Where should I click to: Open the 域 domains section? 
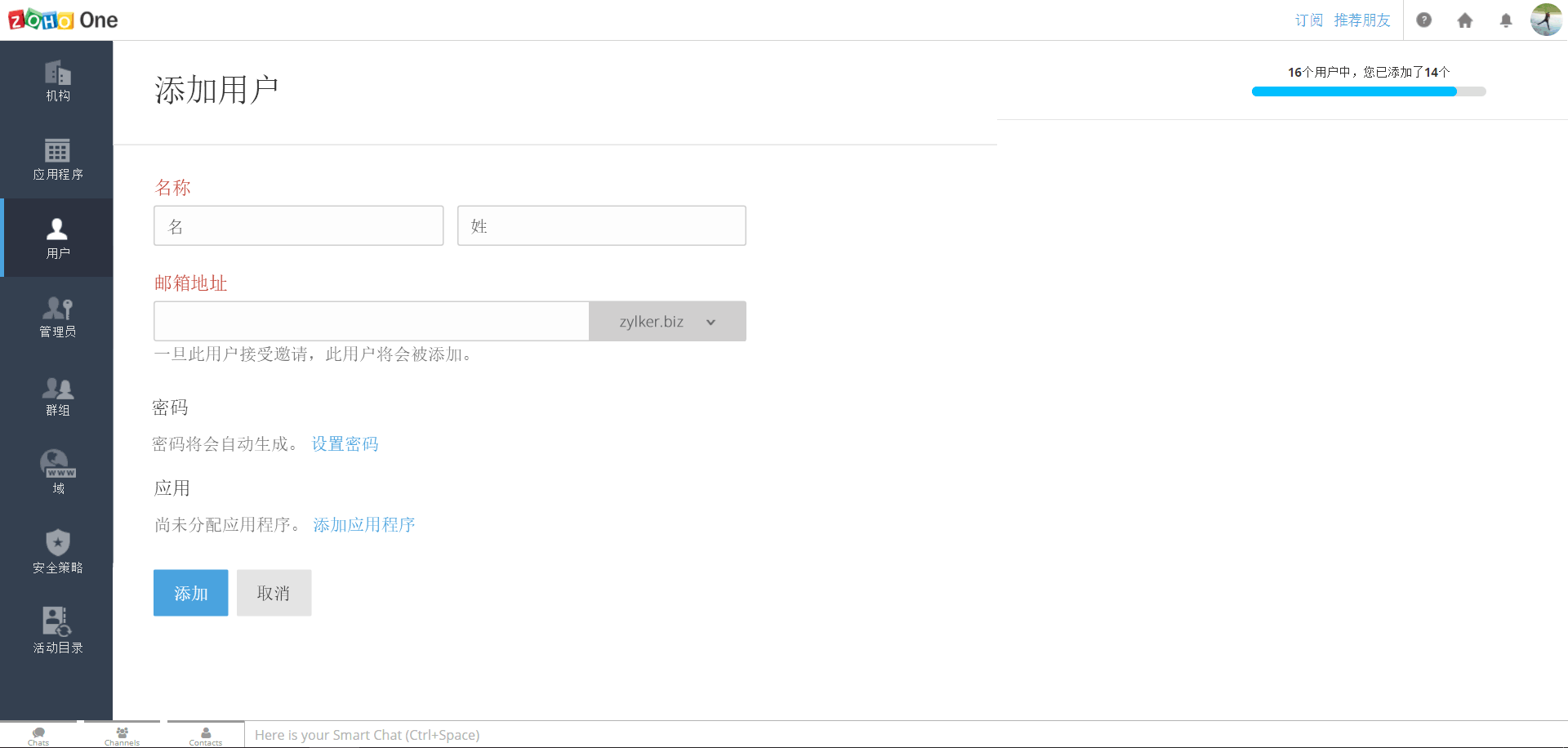tap(57, 473)
